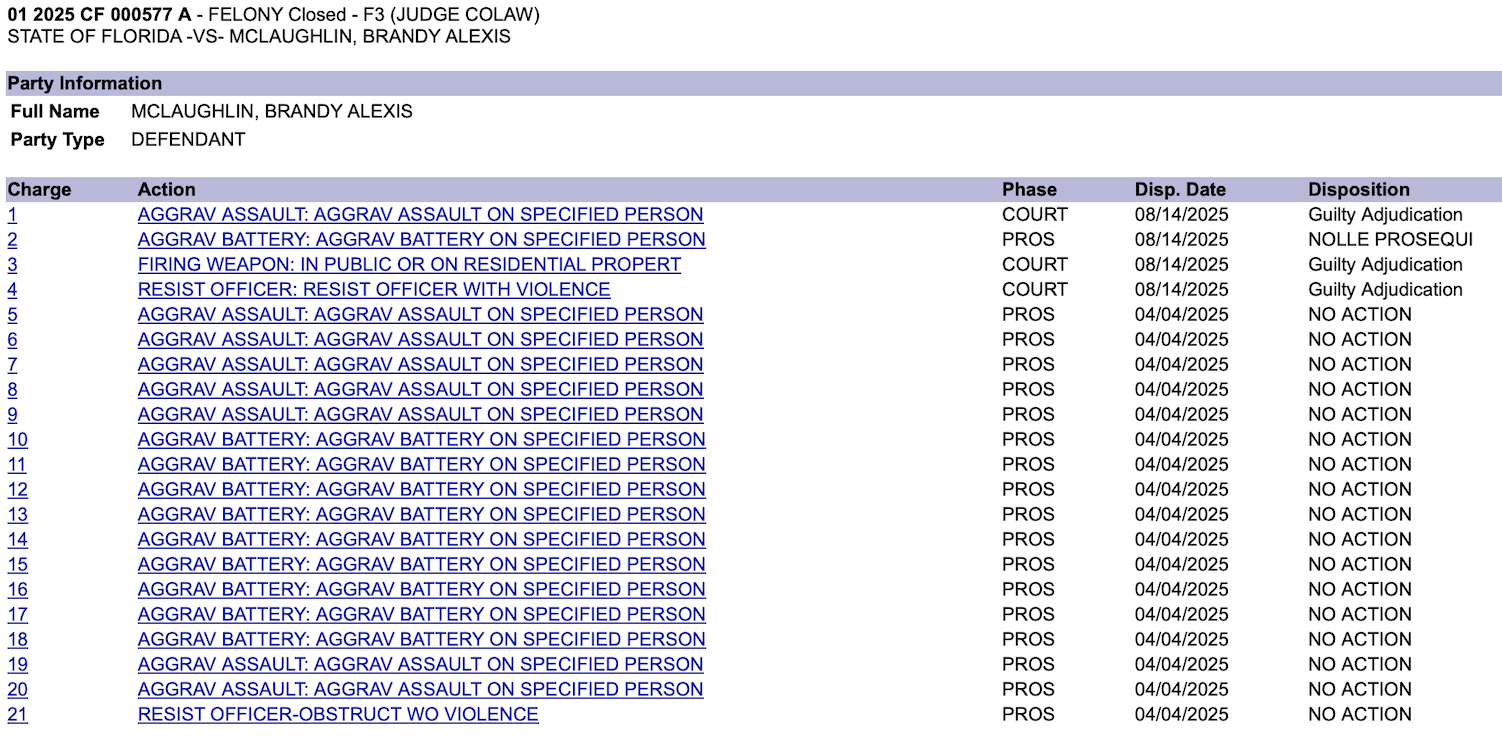Click the Phase column header
Viewport: 1502px width, 744px height.
(x=1029, y=190)
